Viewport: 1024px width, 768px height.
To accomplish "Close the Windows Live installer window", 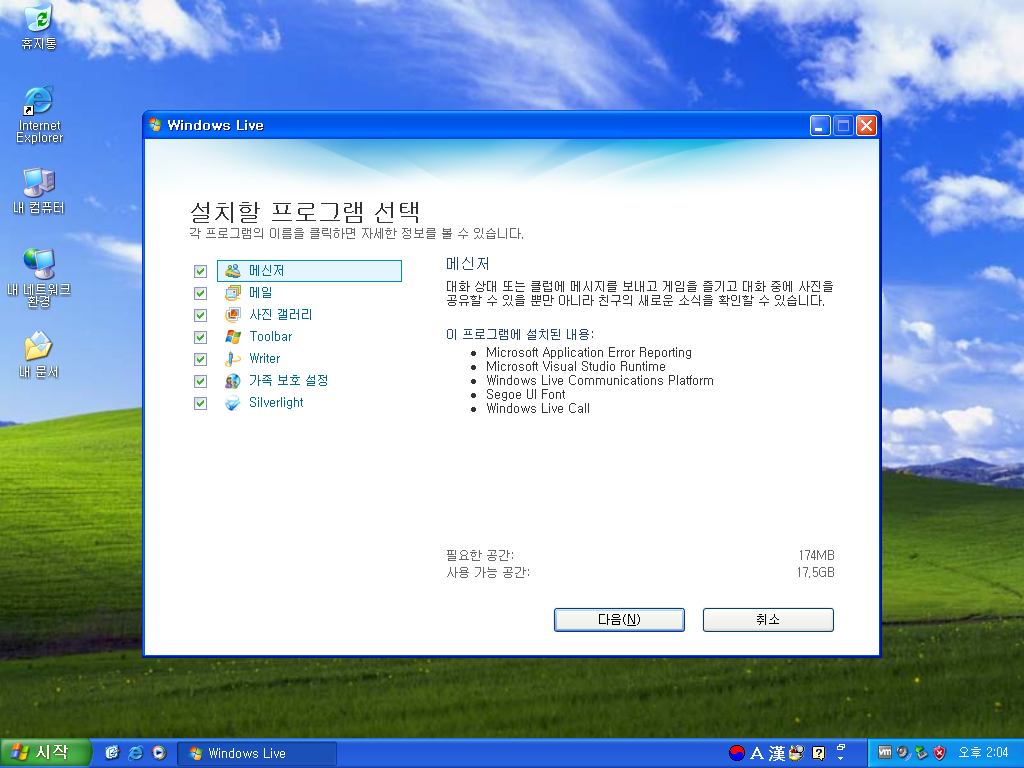I will coord(866,125).
